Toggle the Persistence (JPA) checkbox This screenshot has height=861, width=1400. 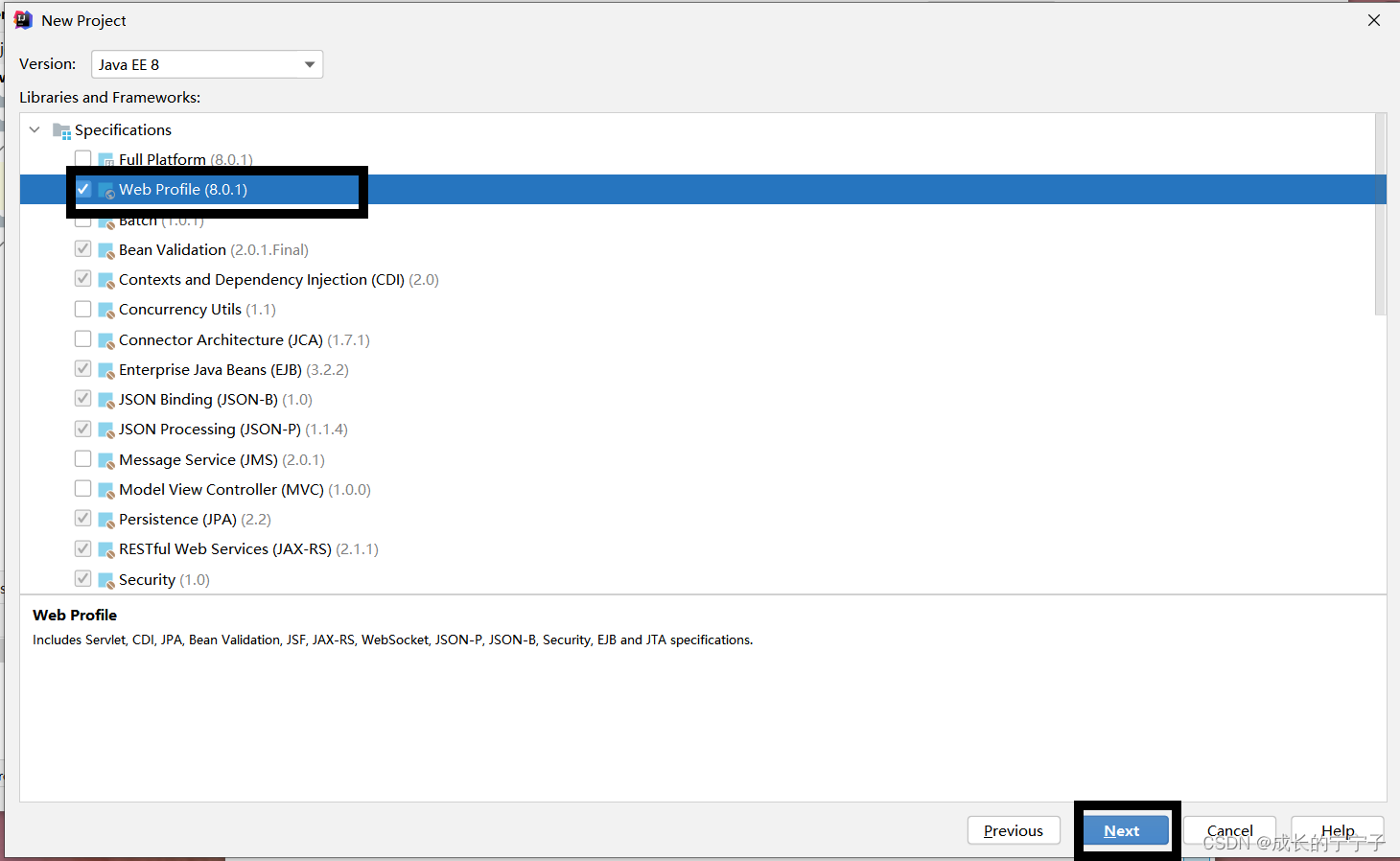click(83, 519)
